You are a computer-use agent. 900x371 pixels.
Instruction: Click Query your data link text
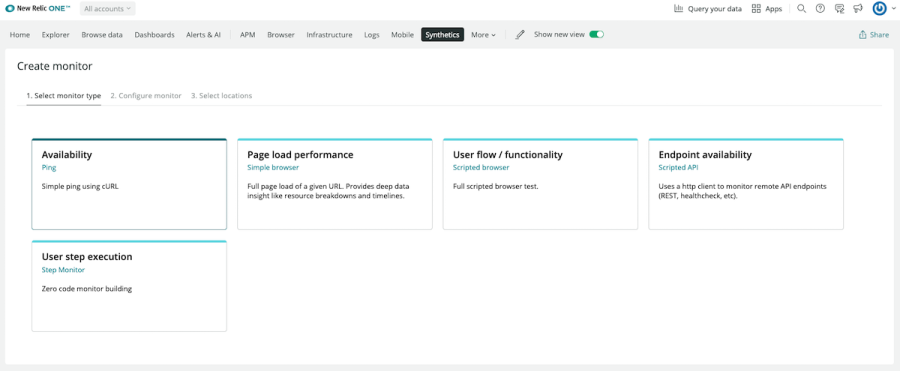pos(715,9)
